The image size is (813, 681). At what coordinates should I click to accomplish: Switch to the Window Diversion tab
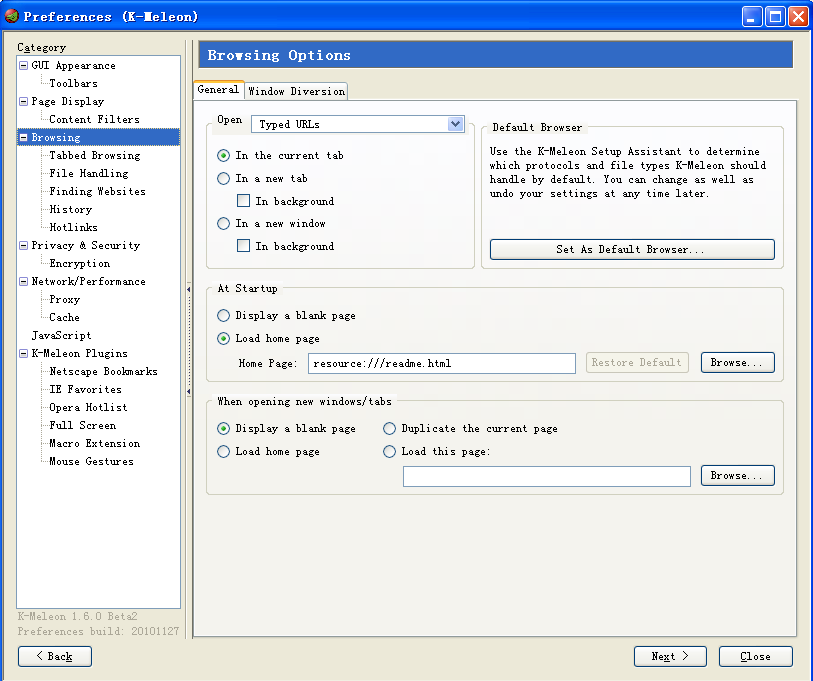point(297,91)
